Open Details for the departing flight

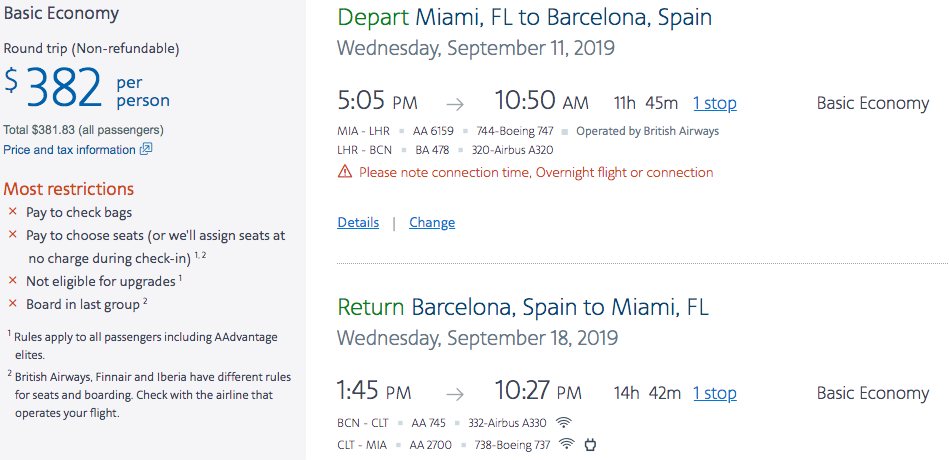[x=358, y=223]
